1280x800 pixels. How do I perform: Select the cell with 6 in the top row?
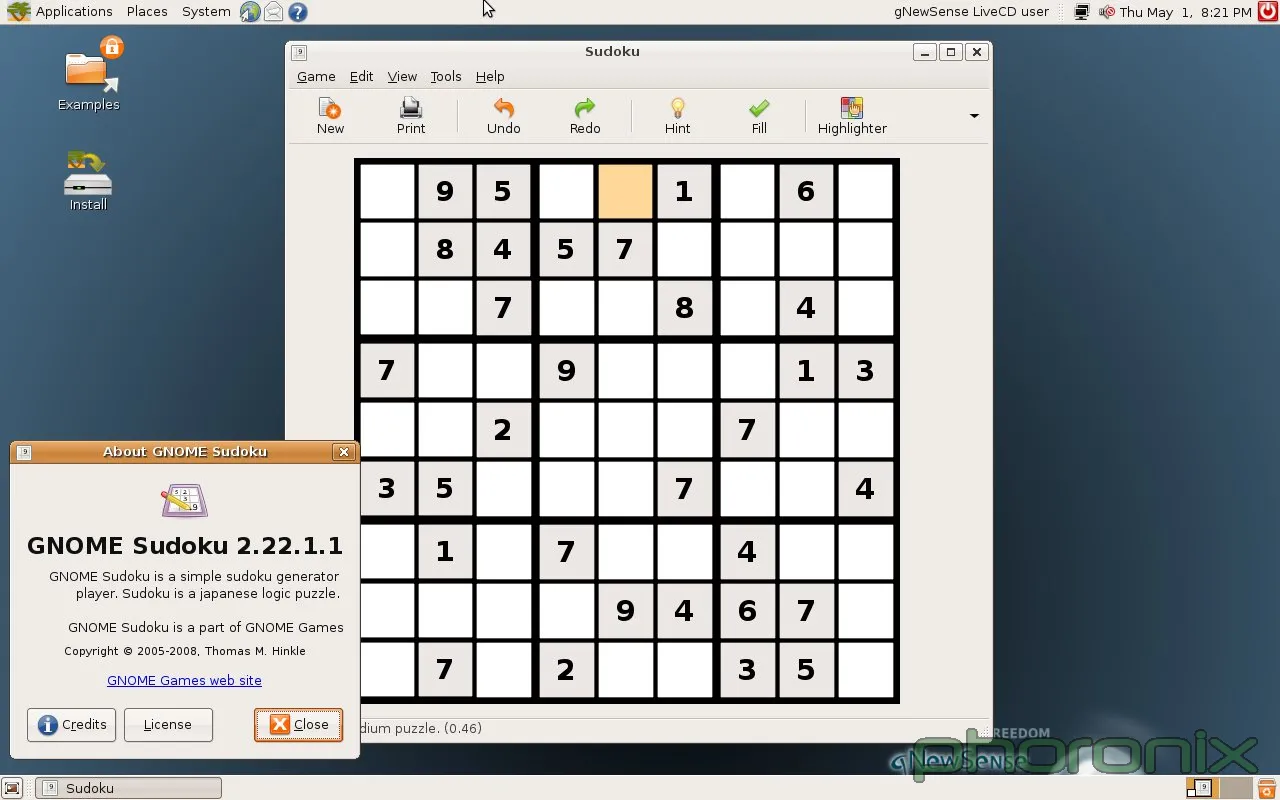(805, 191)
